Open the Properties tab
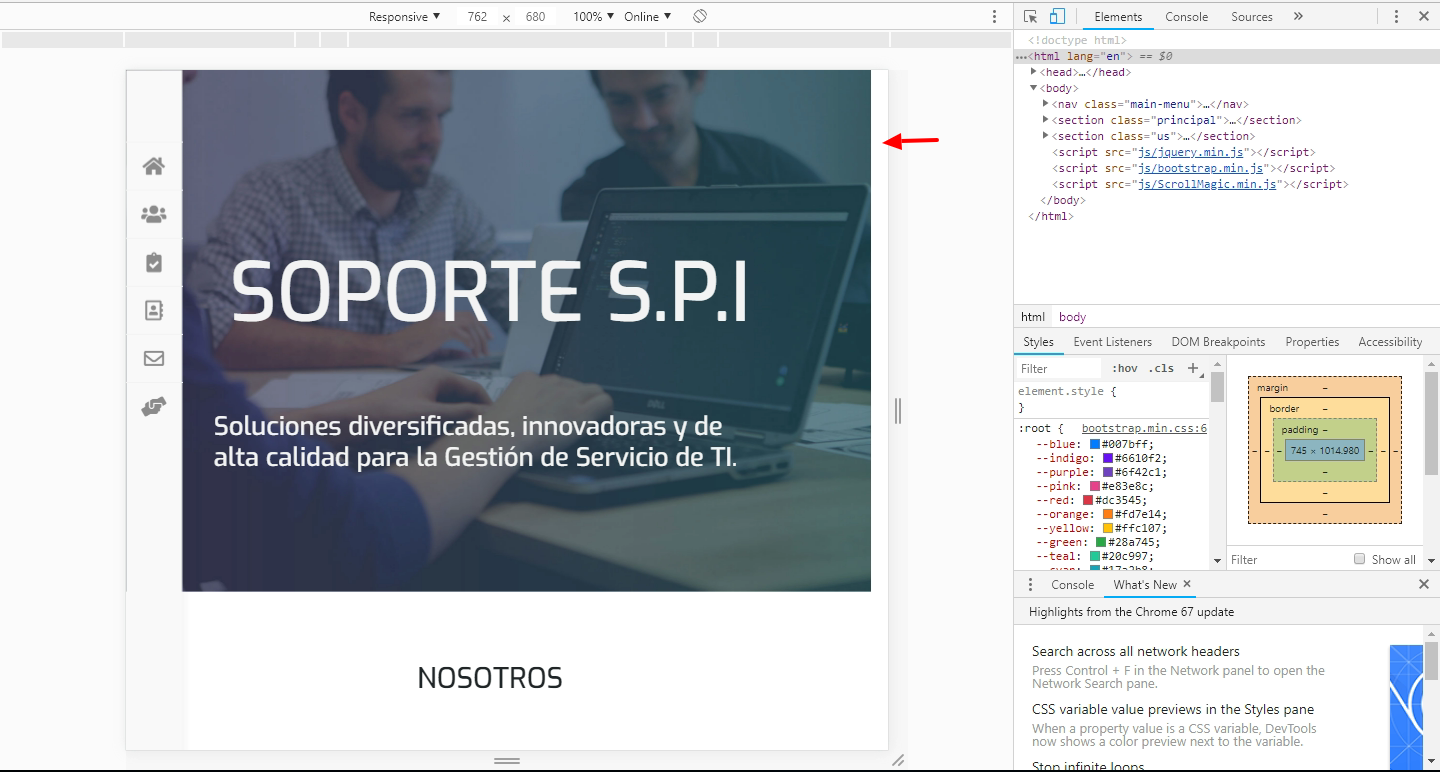Screen dimensions: 1440x772 point(1312,342)
